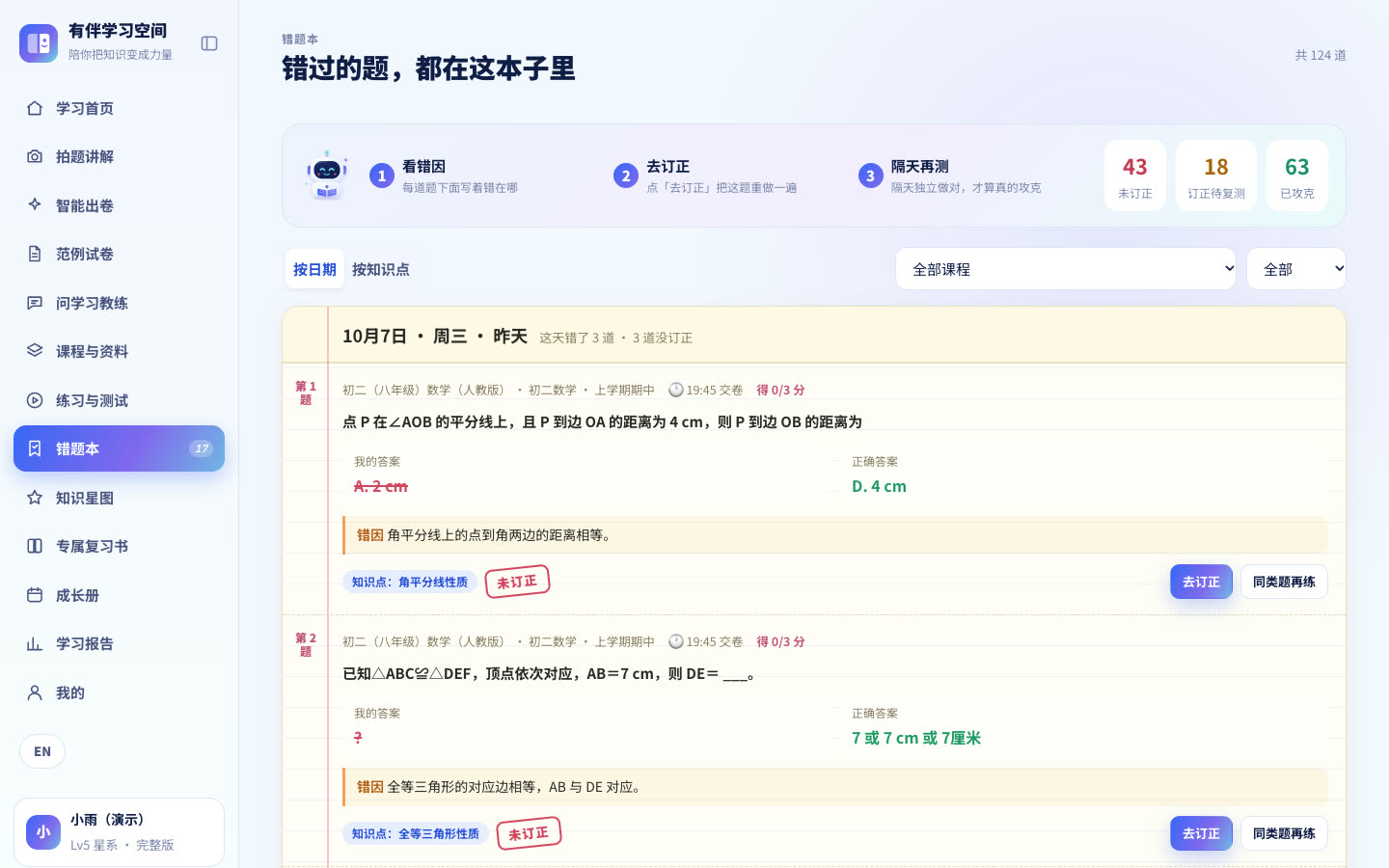Select the 错题本 menu item
This screenshot has height=868, width=1389.
pyautogui.click(x=119, y=448)
